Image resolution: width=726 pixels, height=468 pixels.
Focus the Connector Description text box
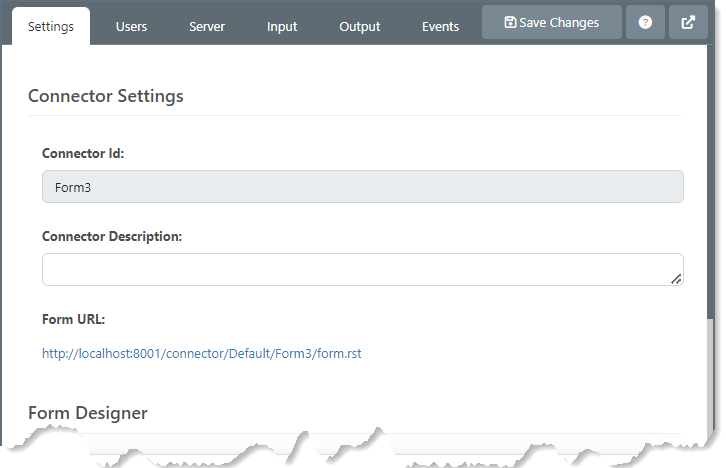363,269
